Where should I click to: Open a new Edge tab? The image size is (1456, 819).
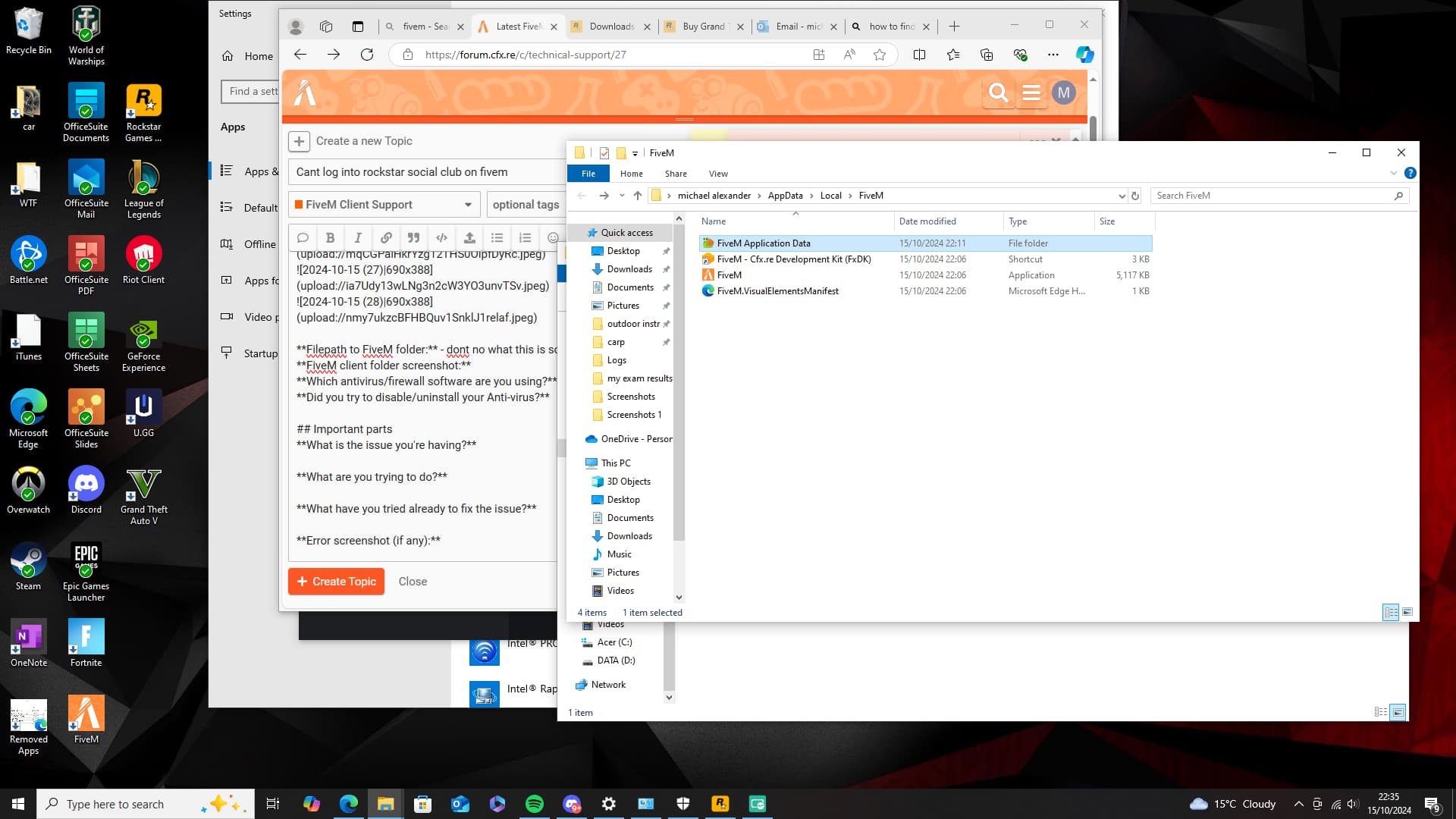pyautogui.click(x=954, y=27)
